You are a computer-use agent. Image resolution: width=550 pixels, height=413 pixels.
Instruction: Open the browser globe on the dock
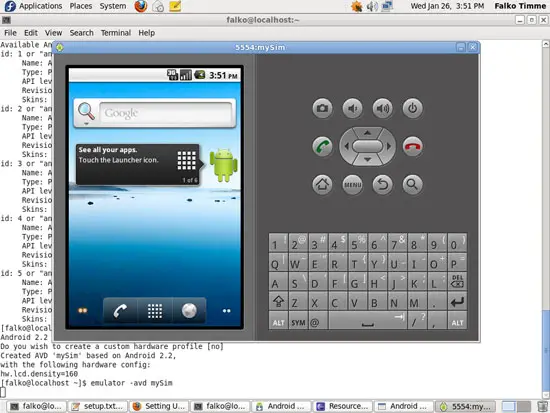pos(189,311)
